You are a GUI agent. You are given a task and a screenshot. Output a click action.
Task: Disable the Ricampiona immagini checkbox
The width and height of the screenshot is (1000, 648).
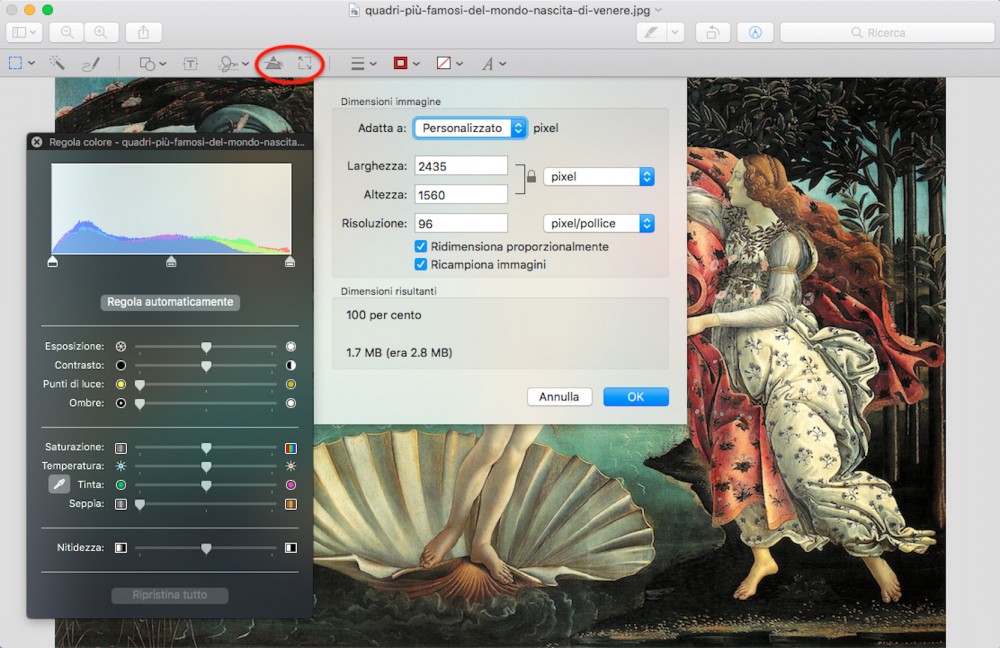(x=422, y=265)
